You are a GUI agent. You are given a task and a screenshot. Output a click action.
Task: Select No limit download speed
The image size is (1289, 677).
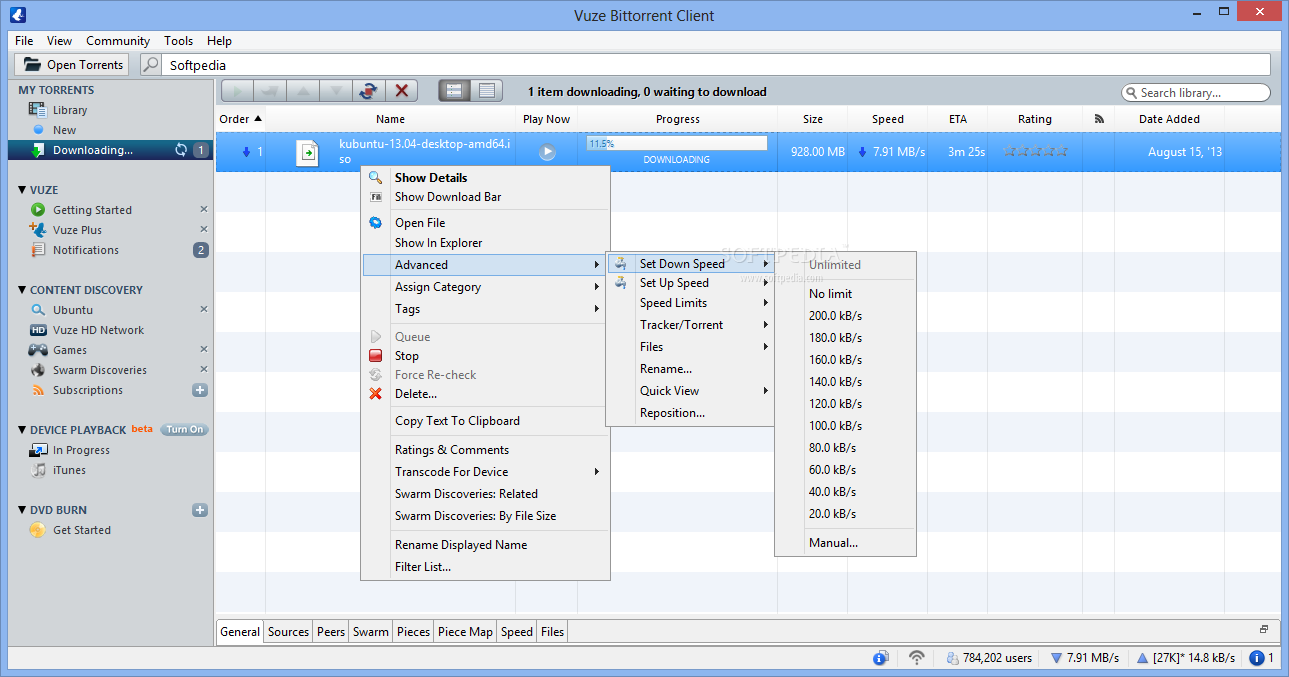coord(845,294)
